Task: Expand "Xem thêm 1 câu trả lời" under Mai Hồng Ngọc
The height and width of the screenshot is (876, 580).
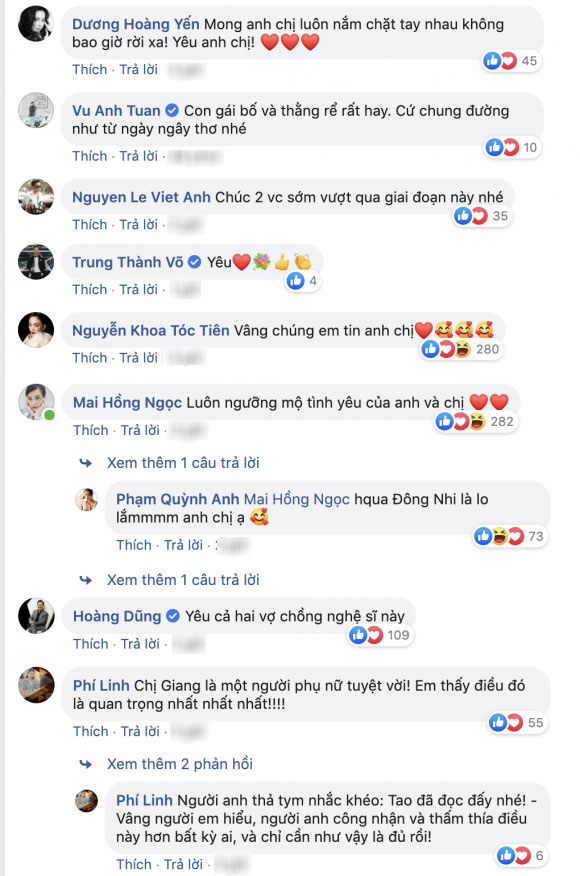Action: click(183, 463)
